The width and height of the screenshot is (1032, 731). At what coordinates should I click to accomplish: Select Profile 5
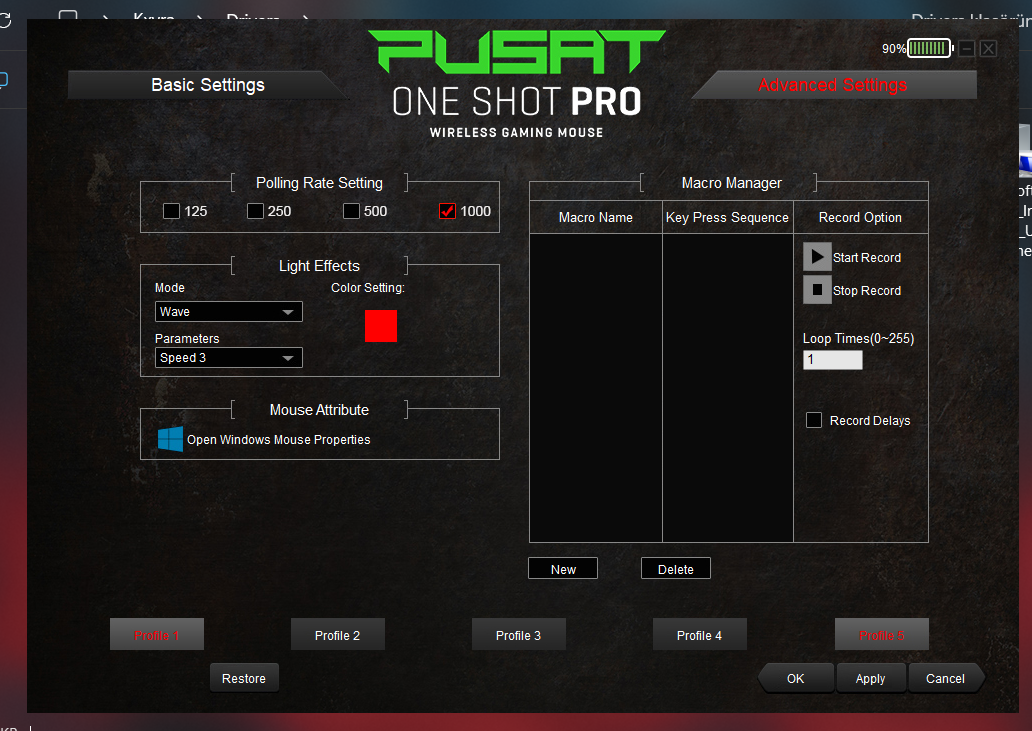tap(882, 634)
